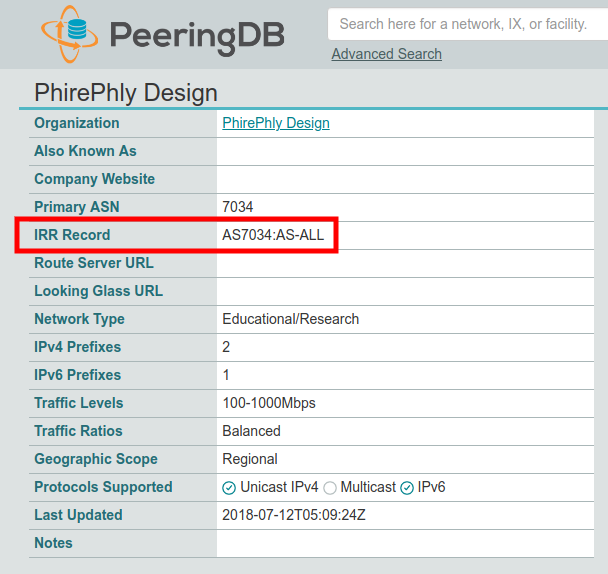Click the PeeringDB wordmark text
This screenshot has width=608, height=574.
pos(197,37)
